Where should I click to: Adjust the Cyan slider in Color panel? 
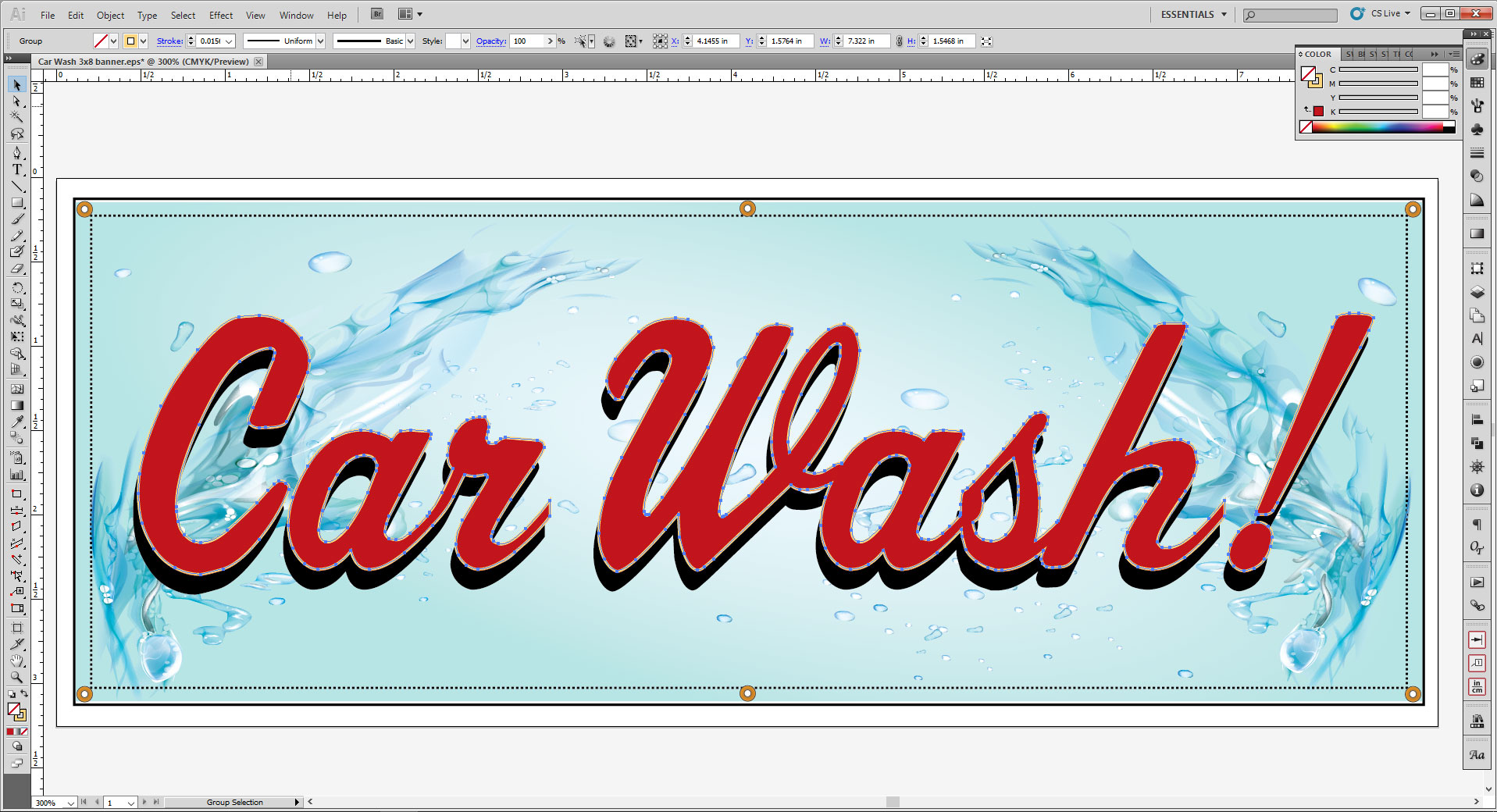[x=1378, y=69]
